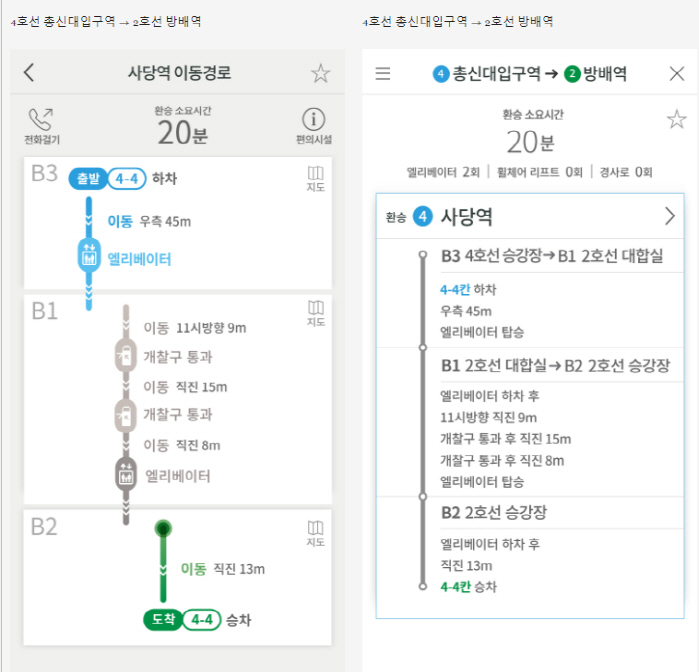The height and width of the screenshot is (672, 699).
Task: Tap the gray elevator icon on B1
Action: click(x=125, y=475)
